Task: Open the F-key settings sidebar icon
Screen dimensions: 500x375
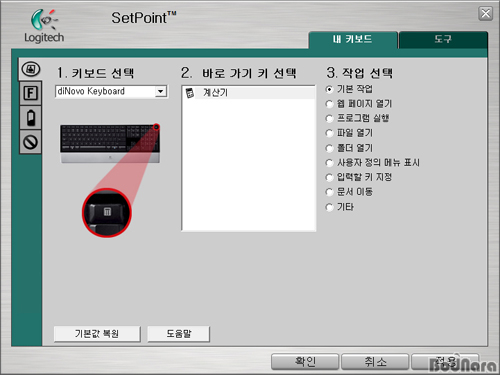Action: coord(30,93)
